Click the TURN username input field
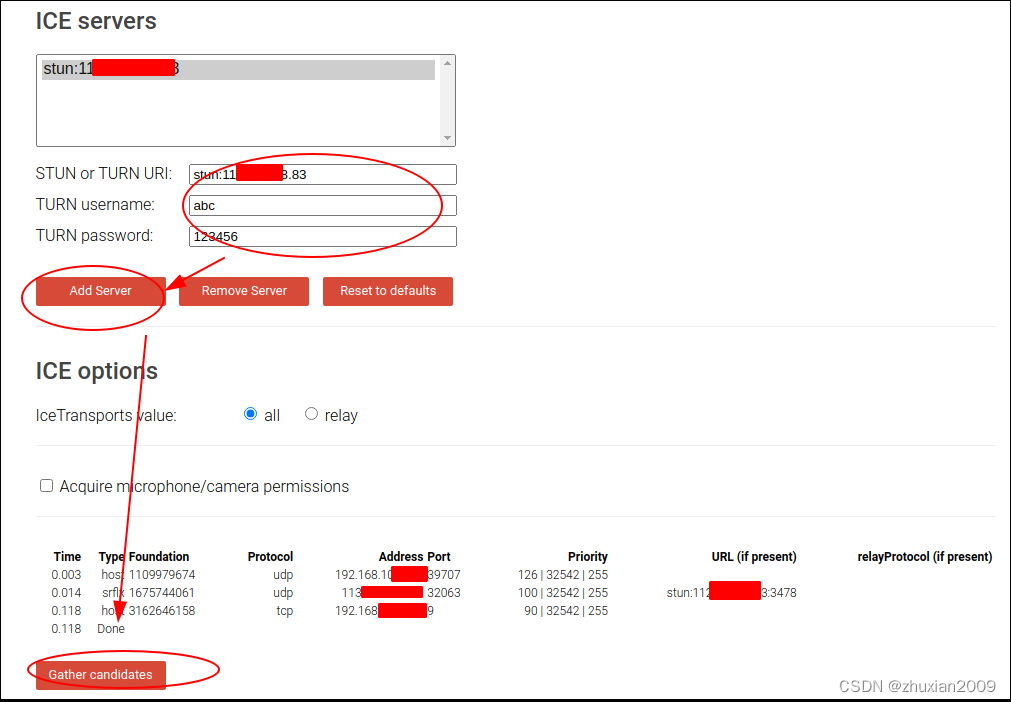1011x702 pixels. 322,205
